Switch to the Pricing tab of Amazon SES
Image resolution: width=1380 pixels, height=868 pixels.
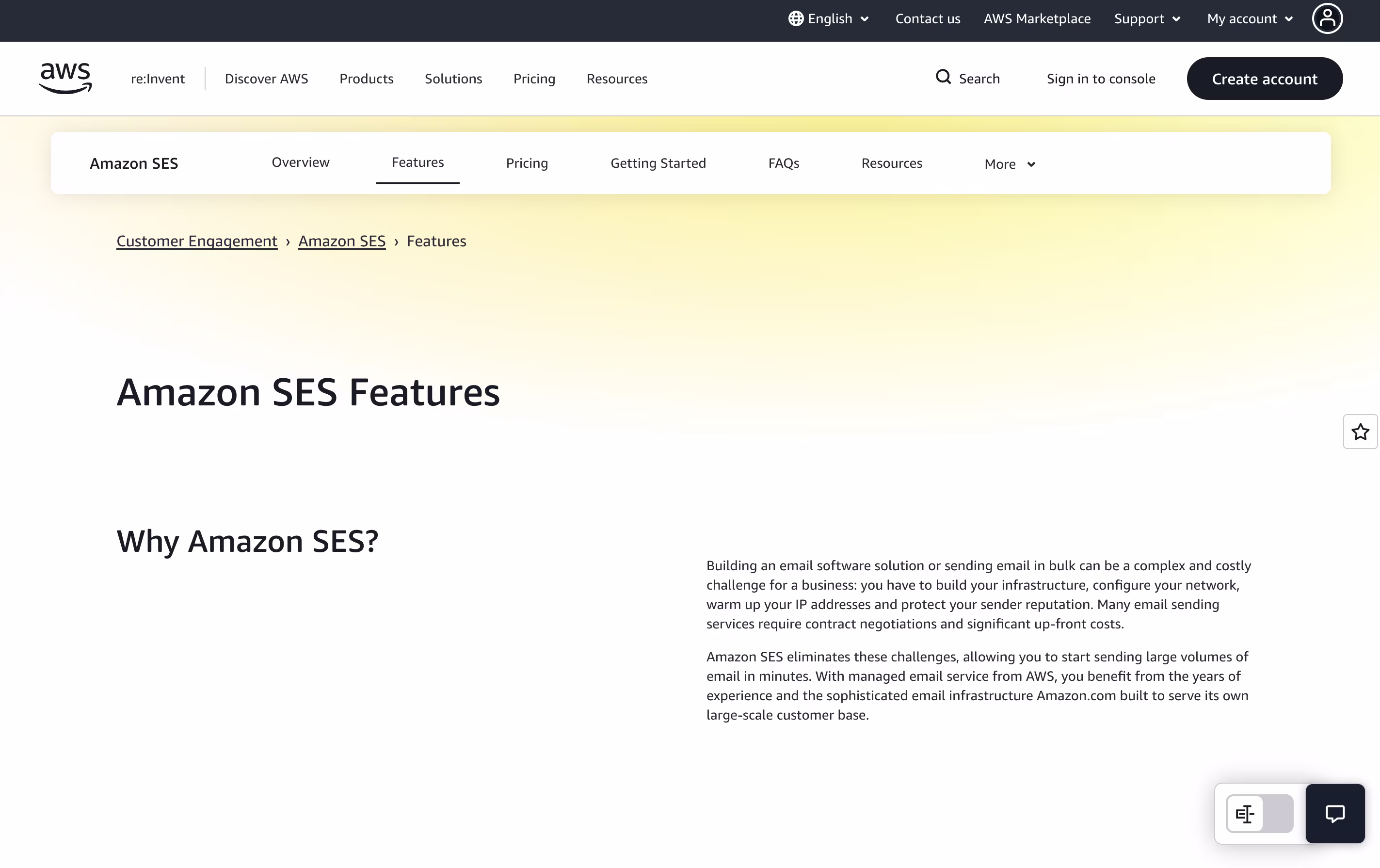pyautogui.click(x=527, y=163)
